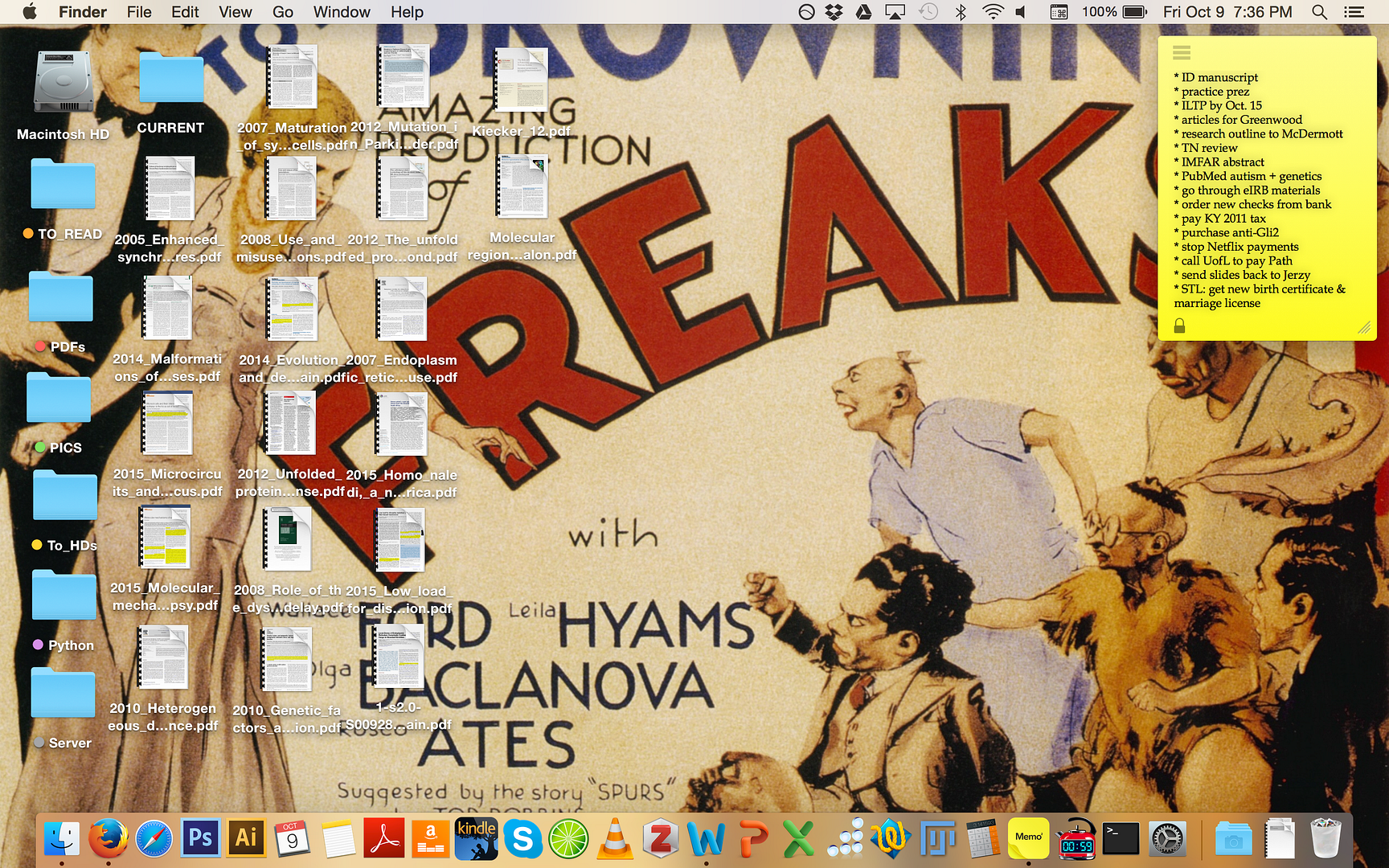Open Microsoft PowerPoint from the Dock
The height and width of the screenshot is (868, 1389).
coord(753,839)
